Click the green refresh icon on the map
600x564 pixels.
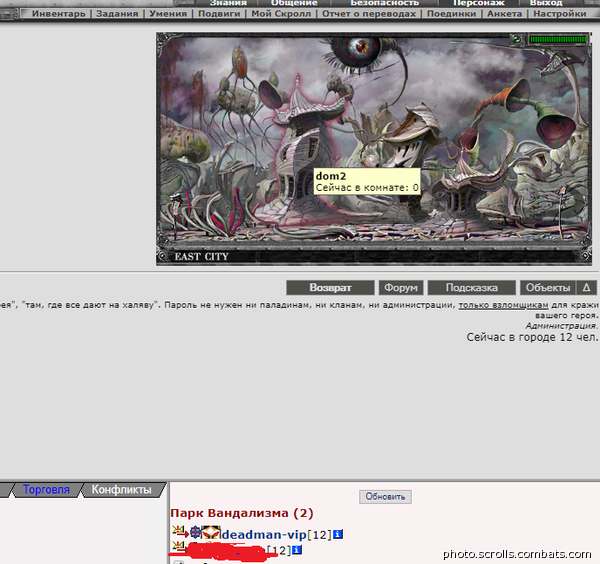[516, 39]
